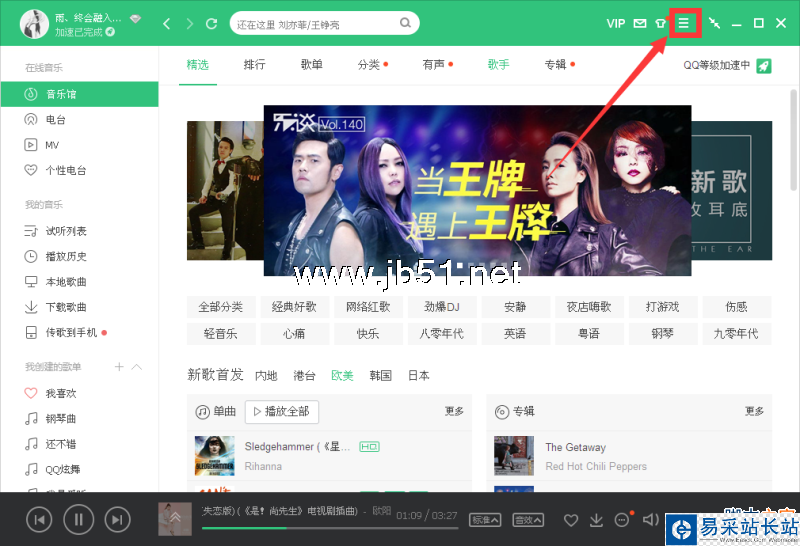The height and width of the screenshot is (546, 800).
Task: Switch to the 分类 tab
Action: 368,65
